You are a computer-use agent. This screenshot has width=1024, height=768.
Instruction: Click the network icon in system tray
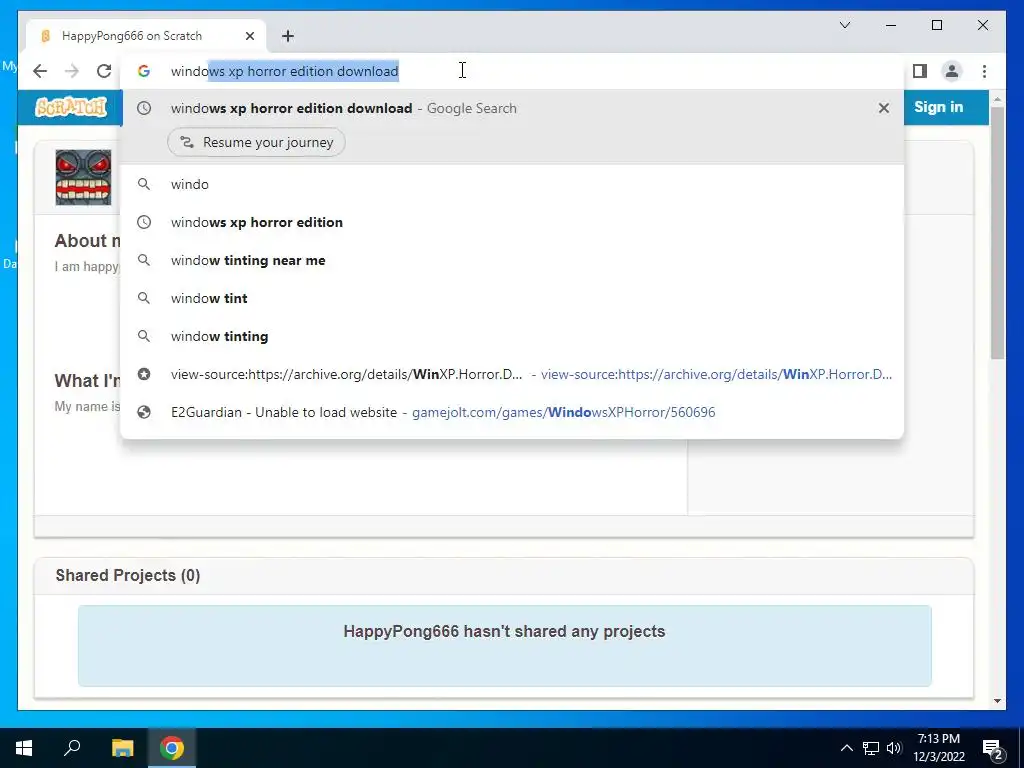coord(871,748)
